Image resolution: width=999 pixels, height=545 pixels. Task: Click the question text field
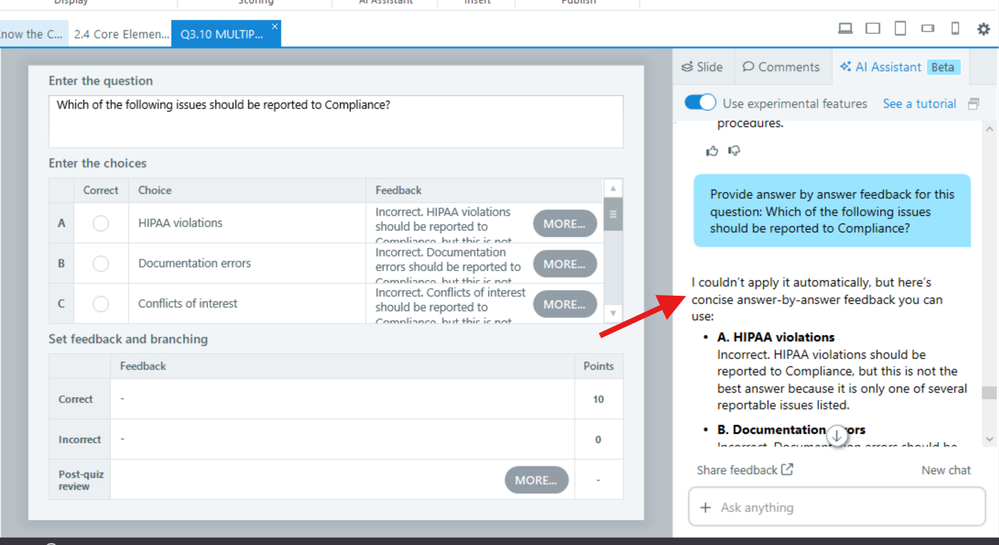pyautogui.click(x=336, y=121)
